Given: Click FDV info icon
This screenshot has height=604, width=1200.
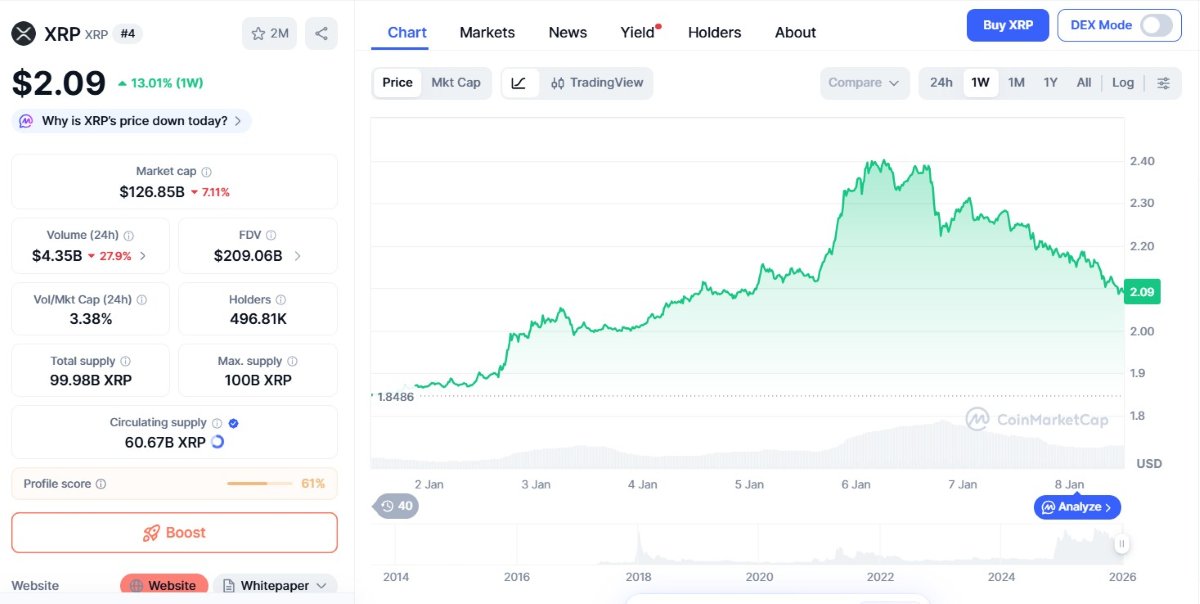Looking at the screenshot, I should [x=271, y=236].
